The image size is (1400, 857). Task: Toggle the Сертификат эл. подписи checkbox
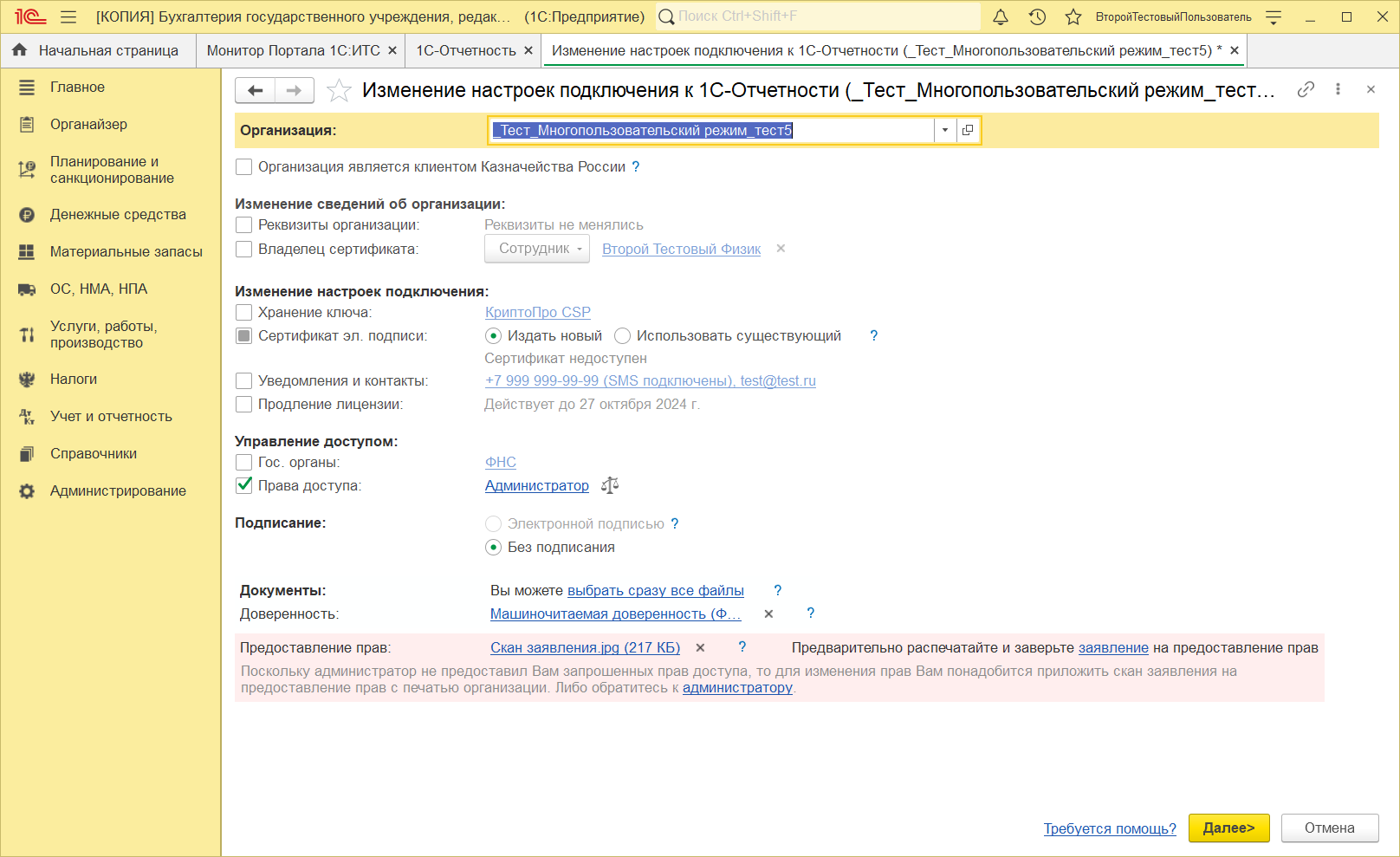(x=244, y=335)
